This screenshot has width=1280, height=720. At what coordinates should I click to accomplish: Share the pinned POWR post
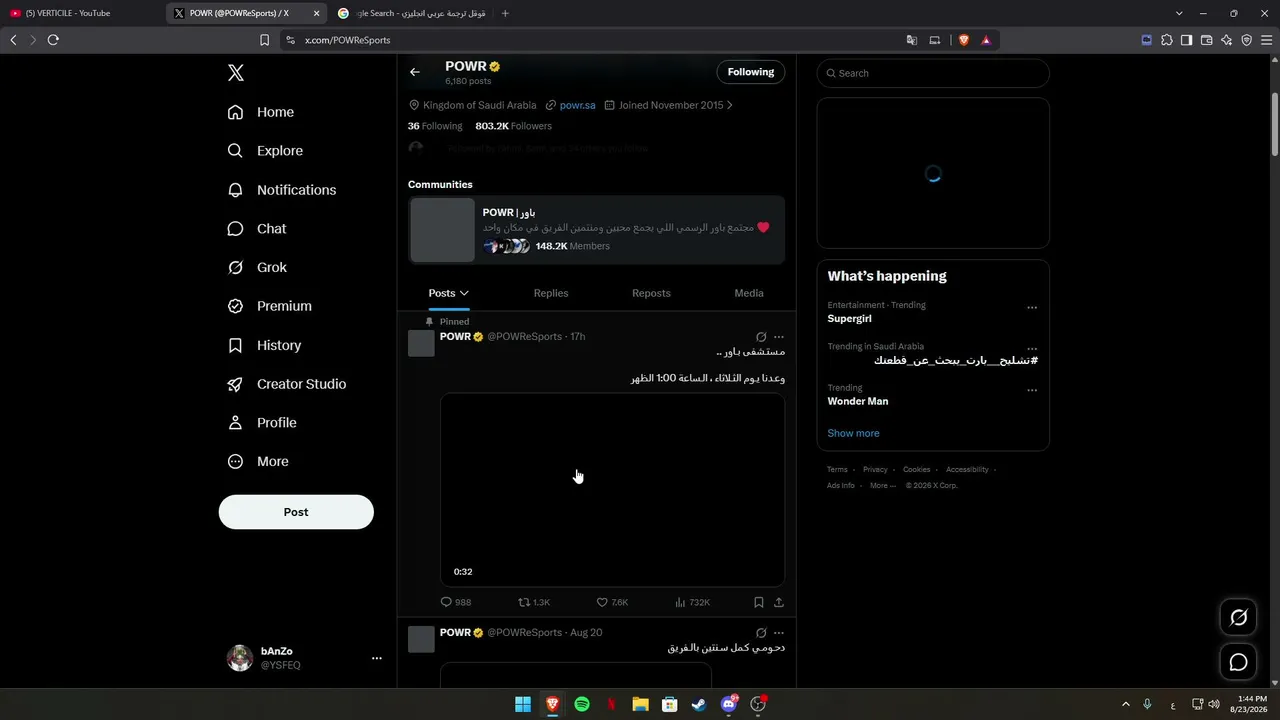779,602
